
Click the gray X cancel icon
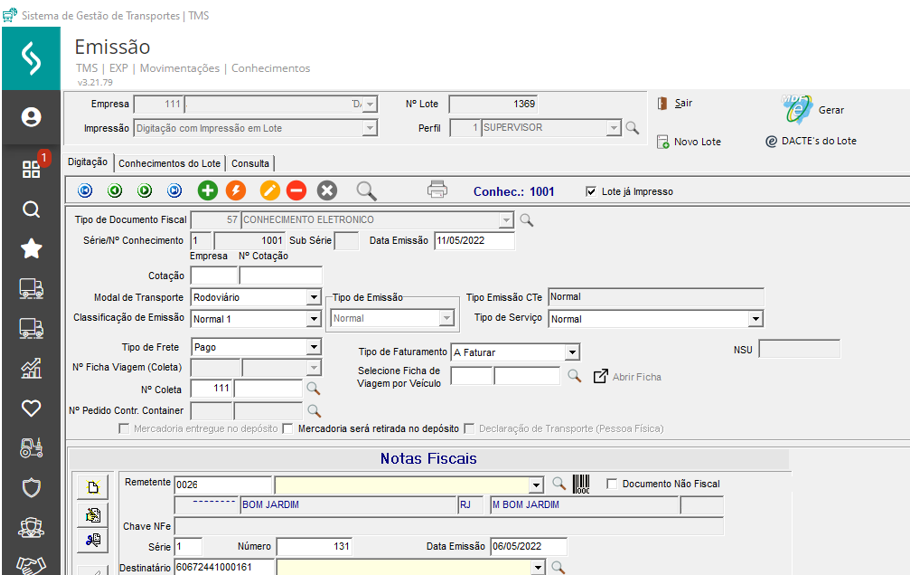click(327, 191)
